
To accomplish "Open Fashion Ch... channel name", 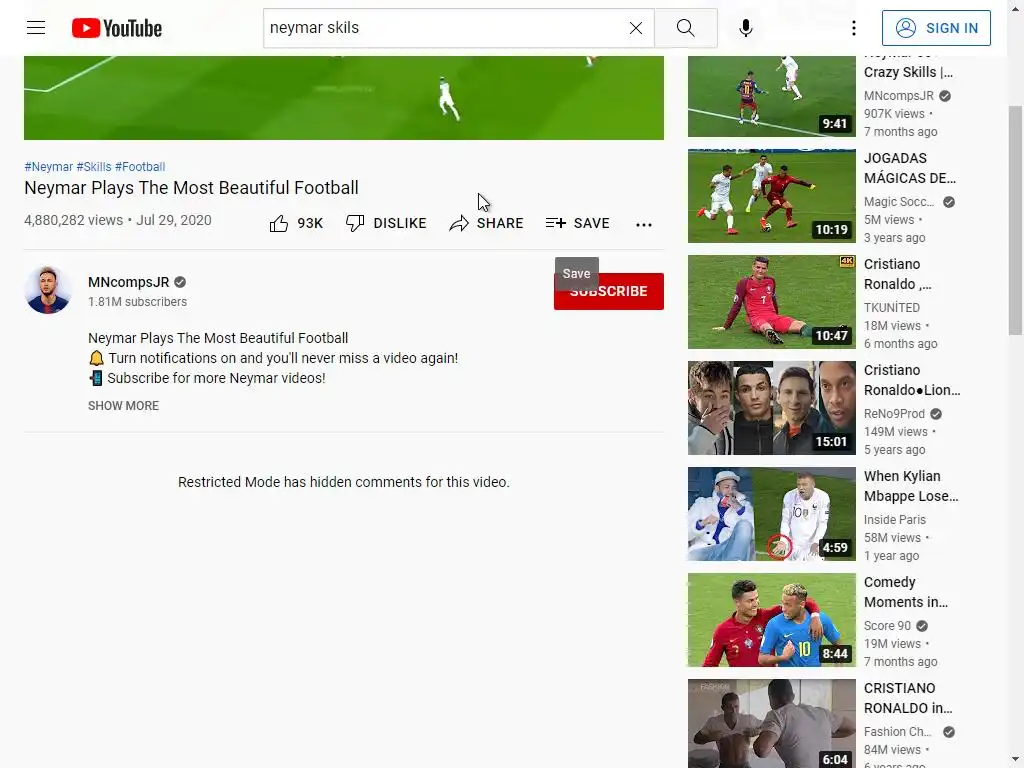I will click(x=897, y=731).
